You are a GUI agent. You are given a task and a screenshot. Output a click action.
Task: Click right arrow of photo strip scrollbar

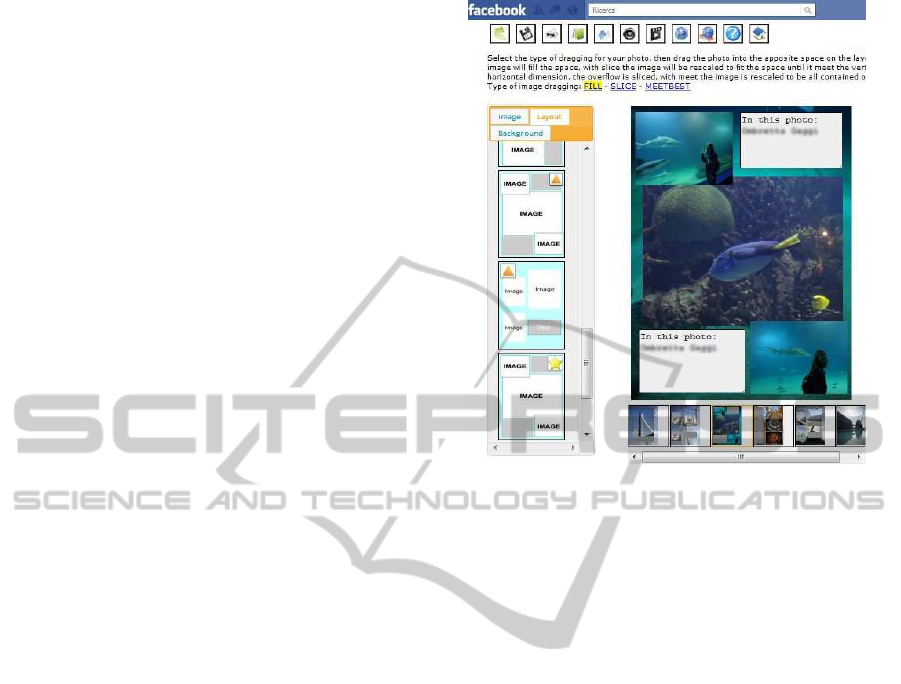pyautogui.click(x=859, y=457)
